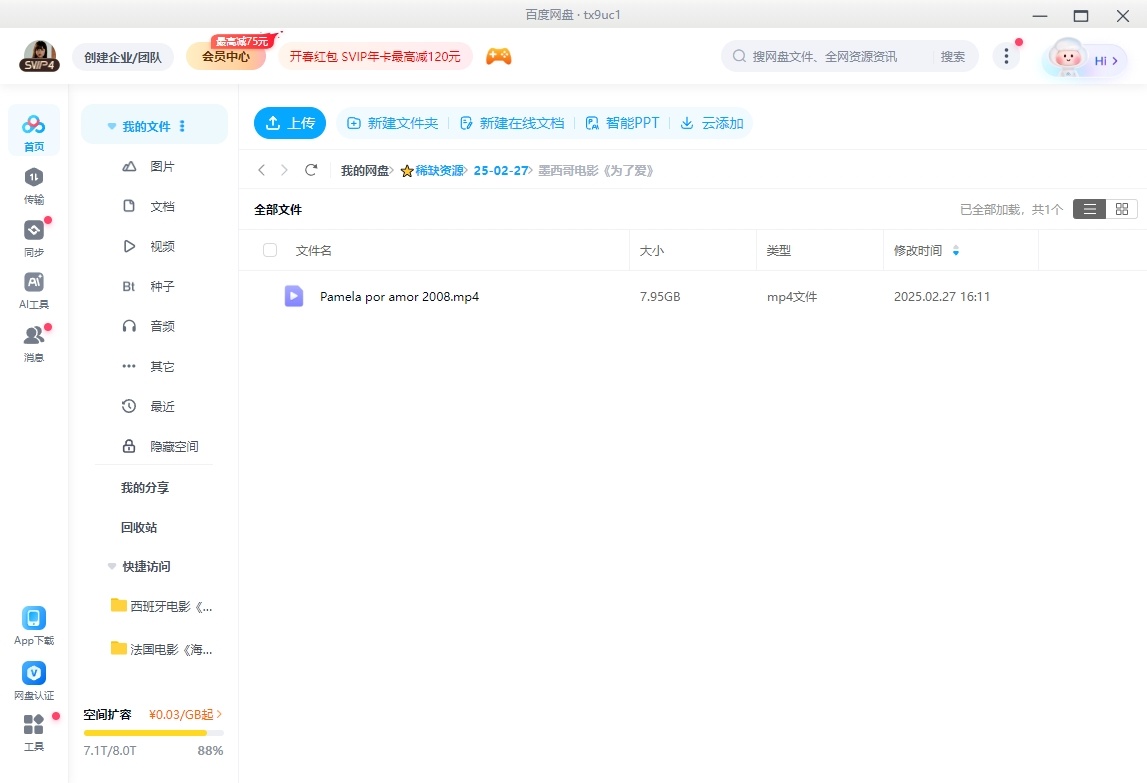Screen dimensions: 1147x783
Task: Click the refresh icon beside breadcrumb
Action: click(311, 170)
